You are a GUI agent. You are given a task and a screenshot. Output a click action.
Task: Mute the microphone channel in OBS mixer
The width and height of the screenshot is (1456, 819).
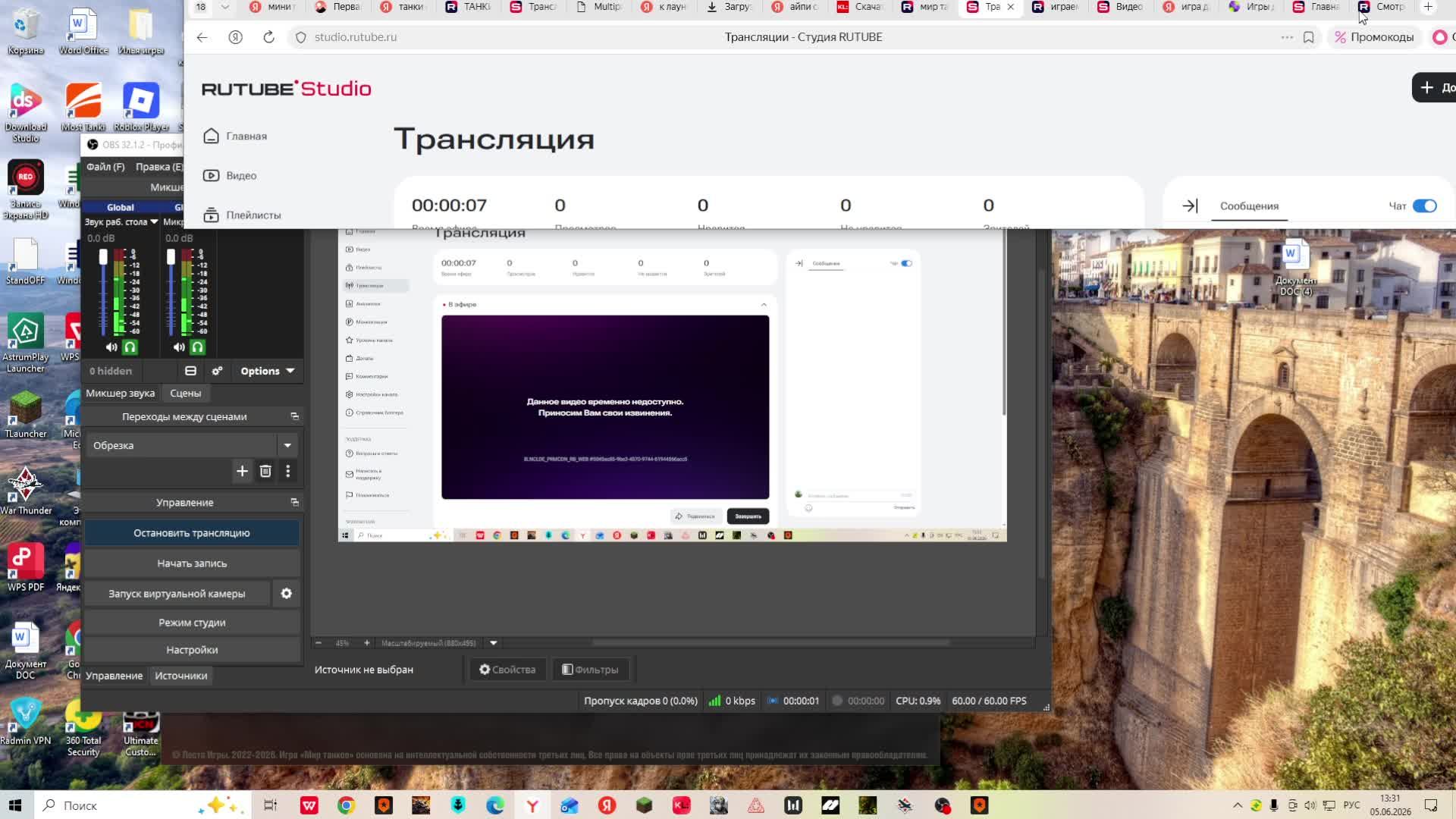[x=179, y=347]
